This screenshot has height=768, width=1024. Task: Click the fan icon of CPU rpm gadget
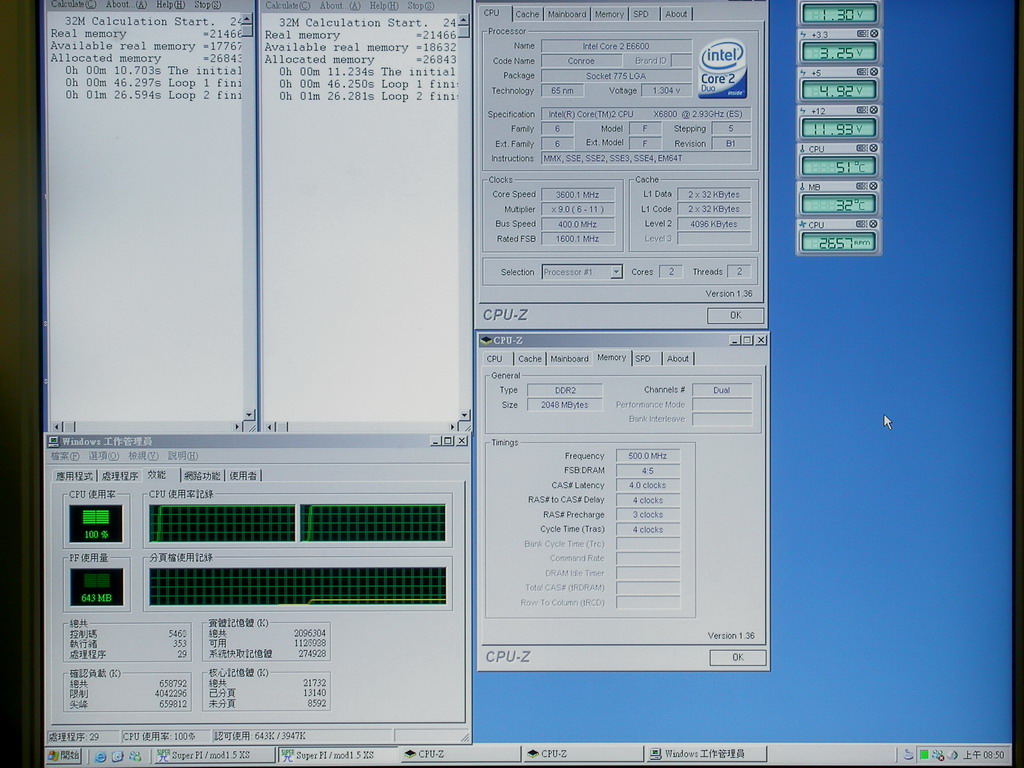click(803, 225)
